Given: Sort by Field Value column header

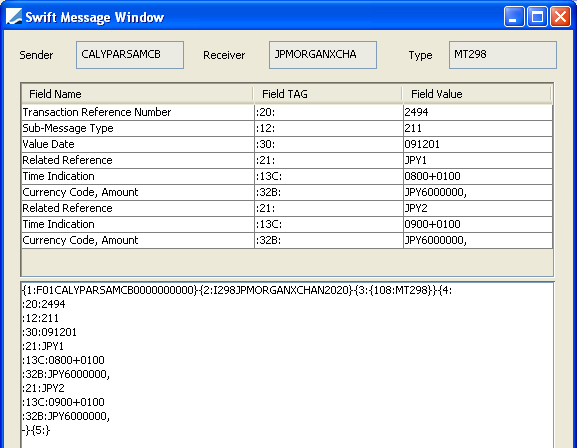Looking at the screenshot, I should tap(477, 94).
